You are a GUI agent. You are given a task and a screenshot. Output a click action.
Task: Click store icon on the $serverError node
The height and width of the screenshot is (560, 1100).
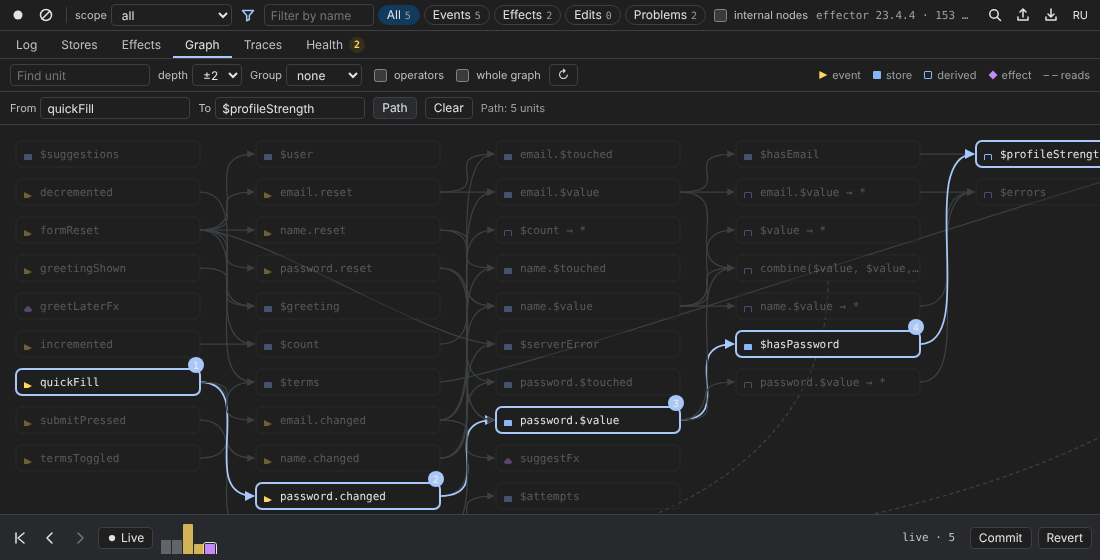508,346
